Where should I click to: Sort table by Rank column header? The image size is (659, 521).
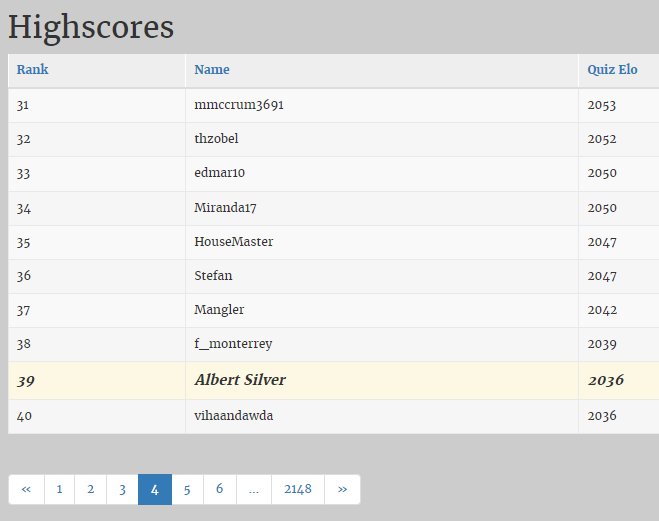coord(32,69)
